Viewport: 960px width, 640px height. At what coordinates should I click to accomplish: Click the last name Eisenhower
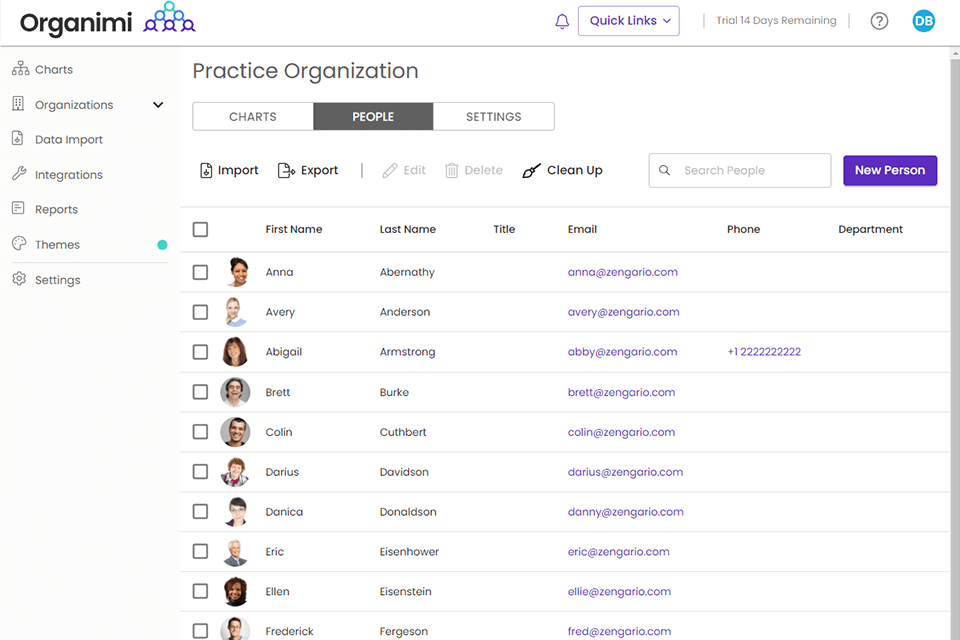click(409, 551)
